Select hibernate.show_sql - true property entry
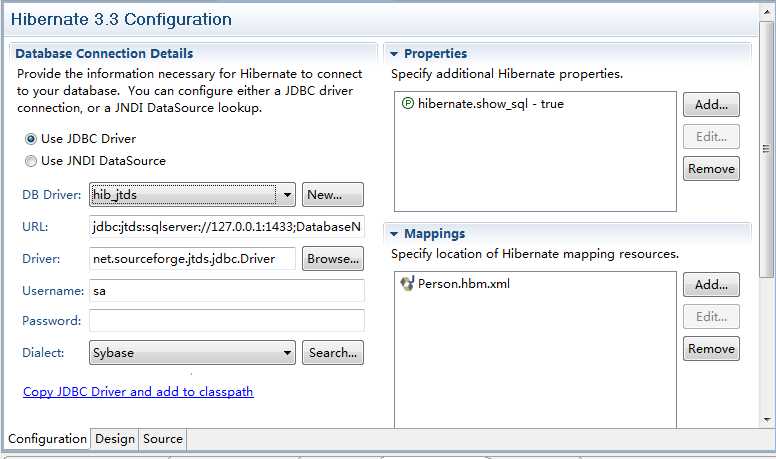This screenshot has height=459, width=776. click(x=483, y=103)
